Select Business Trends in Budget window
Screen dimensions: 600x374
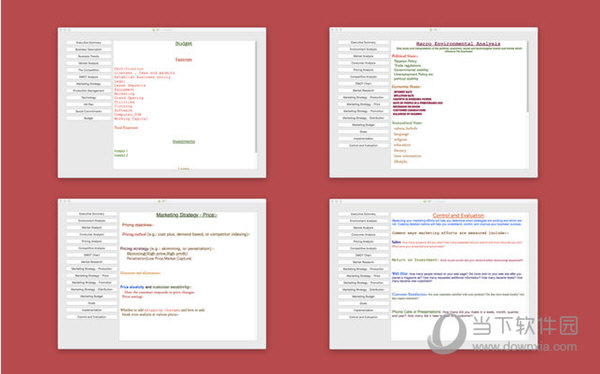pos(89,56)
